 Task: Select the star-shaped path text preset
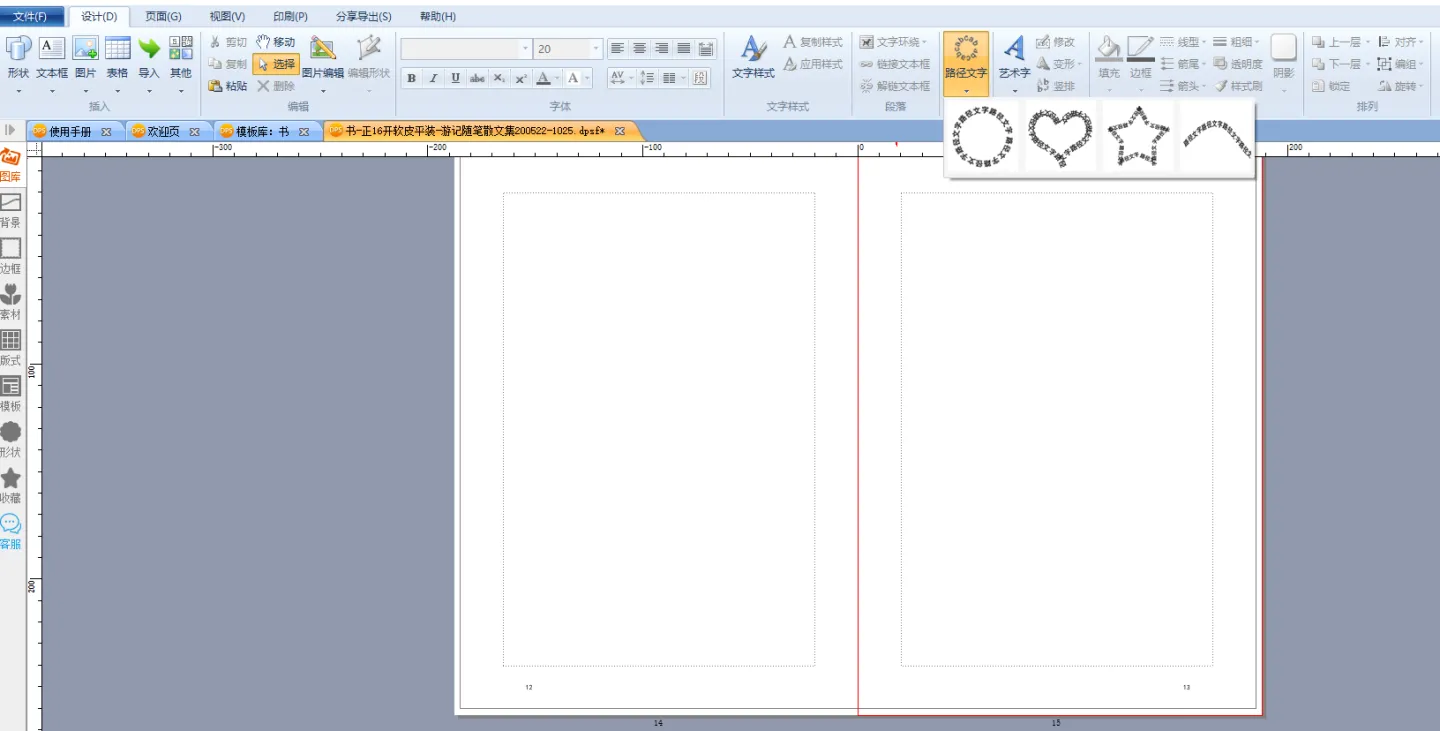click(x=1138, y=137)
